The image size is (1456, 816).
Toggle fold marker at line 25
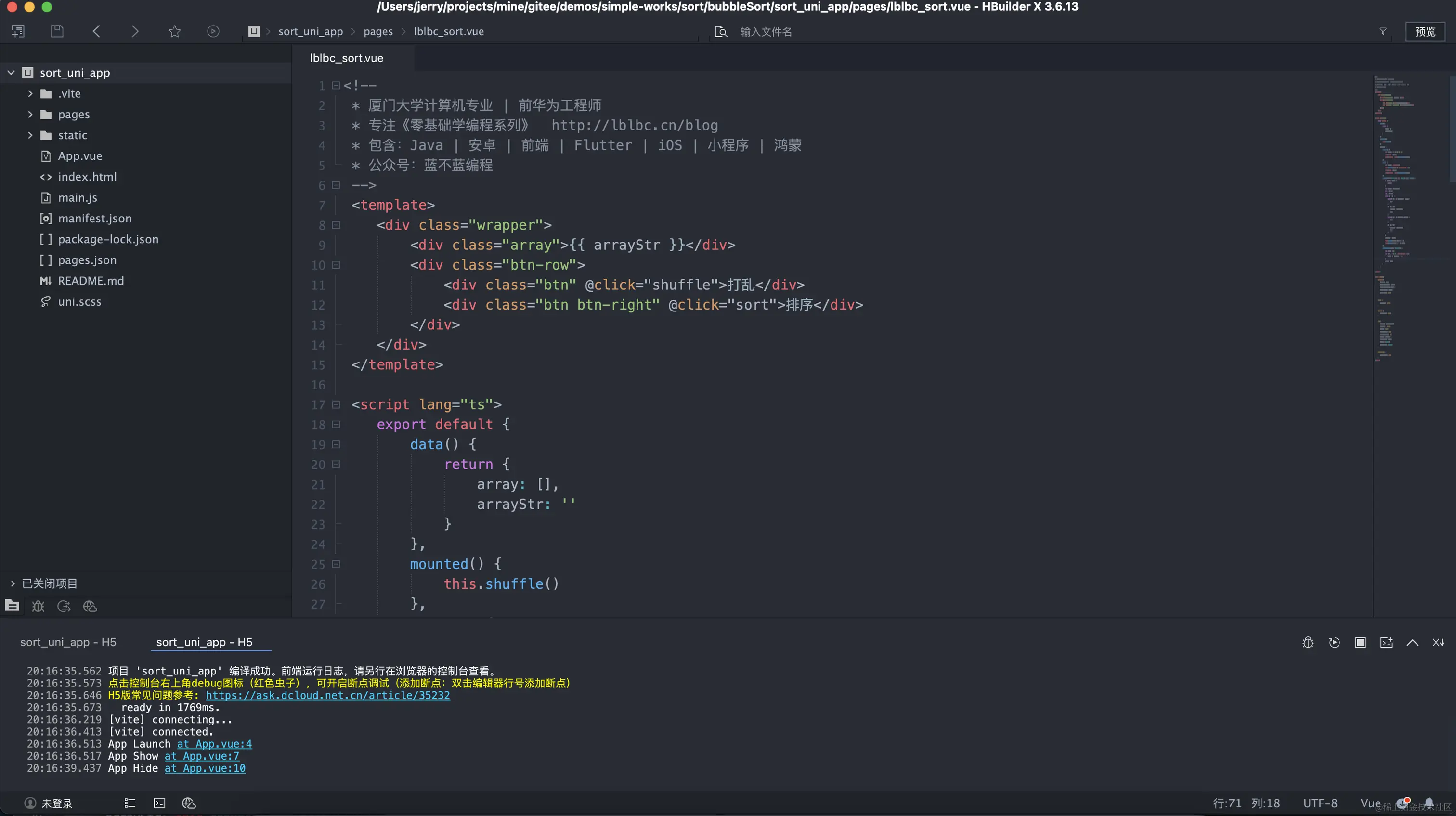pos(336,564)
